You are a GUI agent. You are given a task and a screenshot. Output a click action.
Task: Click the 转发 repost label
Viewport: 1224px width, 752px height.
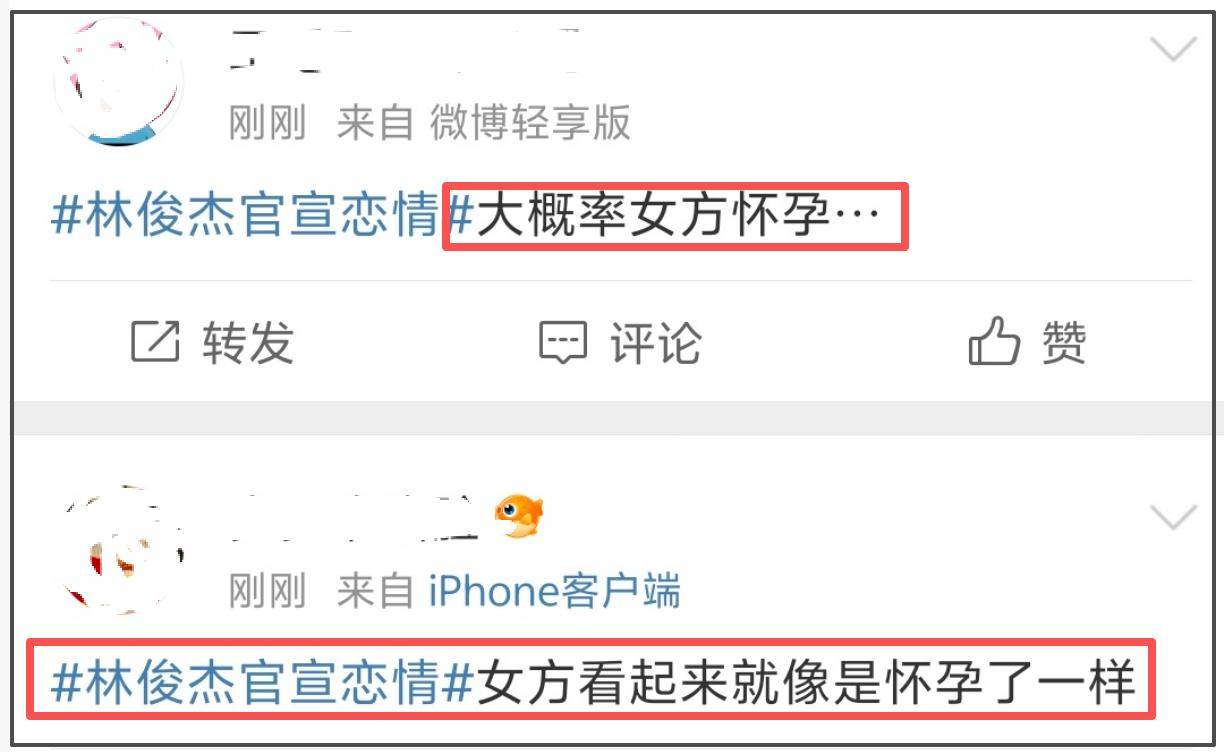(x=248, y=343)
